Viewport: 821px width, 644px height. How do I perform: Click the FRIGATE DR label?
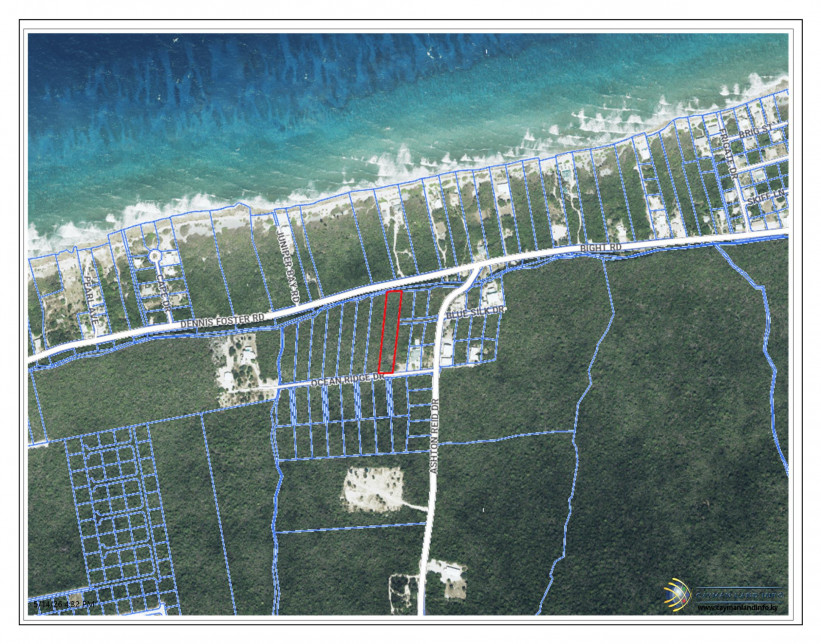(729, 153)
